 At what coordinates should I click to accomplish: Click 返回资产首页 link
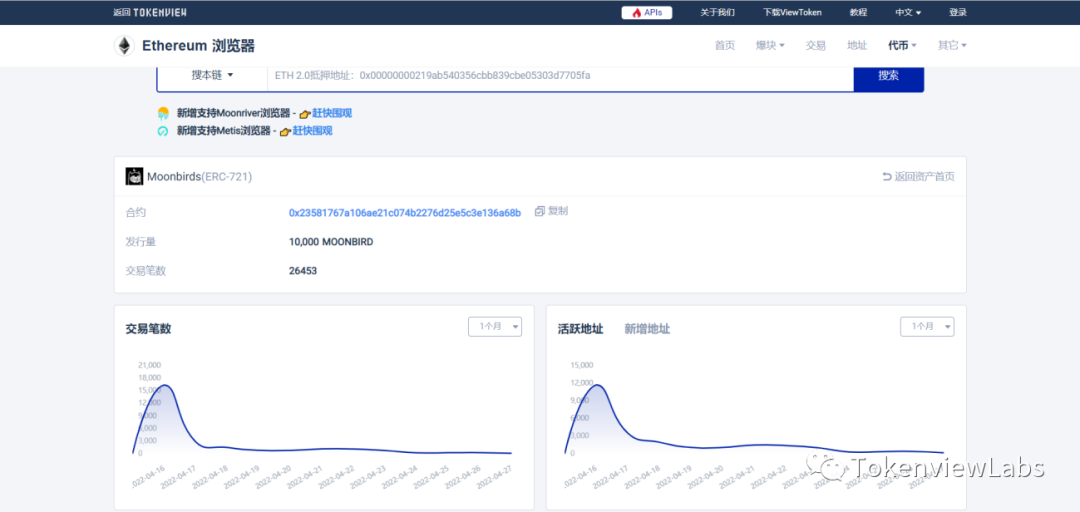(924, 176)
